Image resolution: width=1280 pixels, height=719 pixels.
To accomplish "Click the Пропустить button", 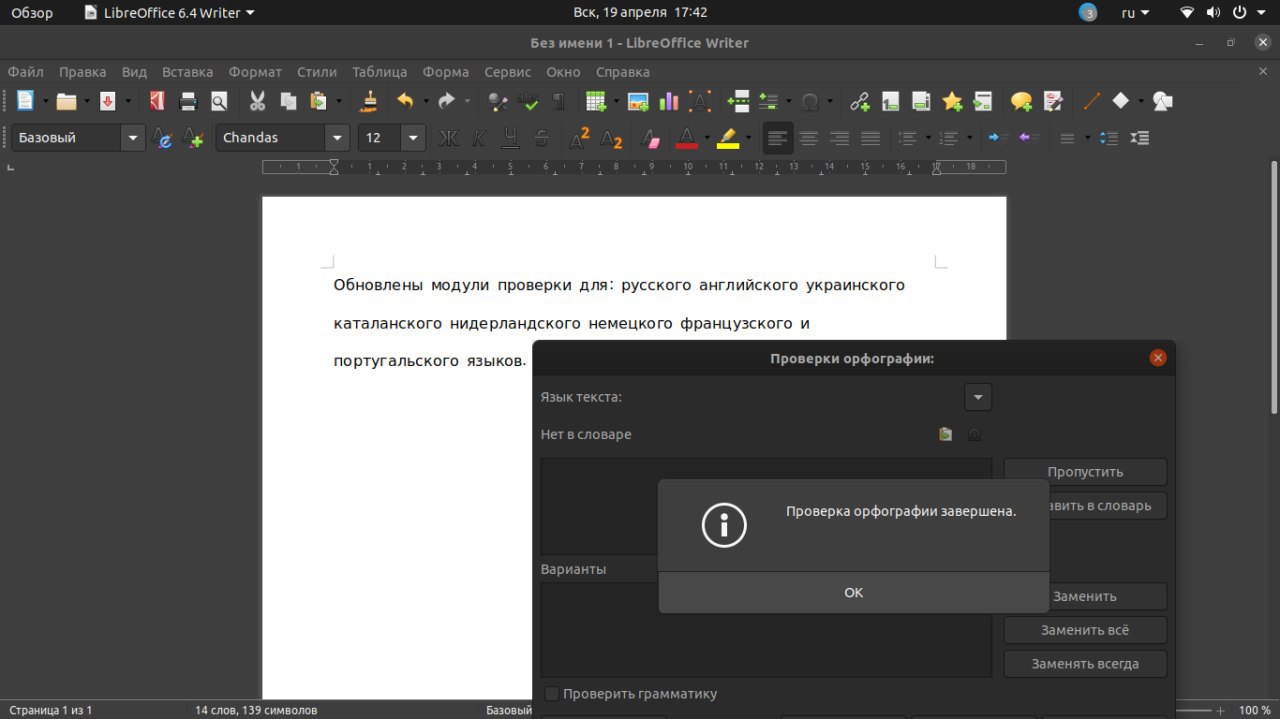I will tap(1085, 472).
